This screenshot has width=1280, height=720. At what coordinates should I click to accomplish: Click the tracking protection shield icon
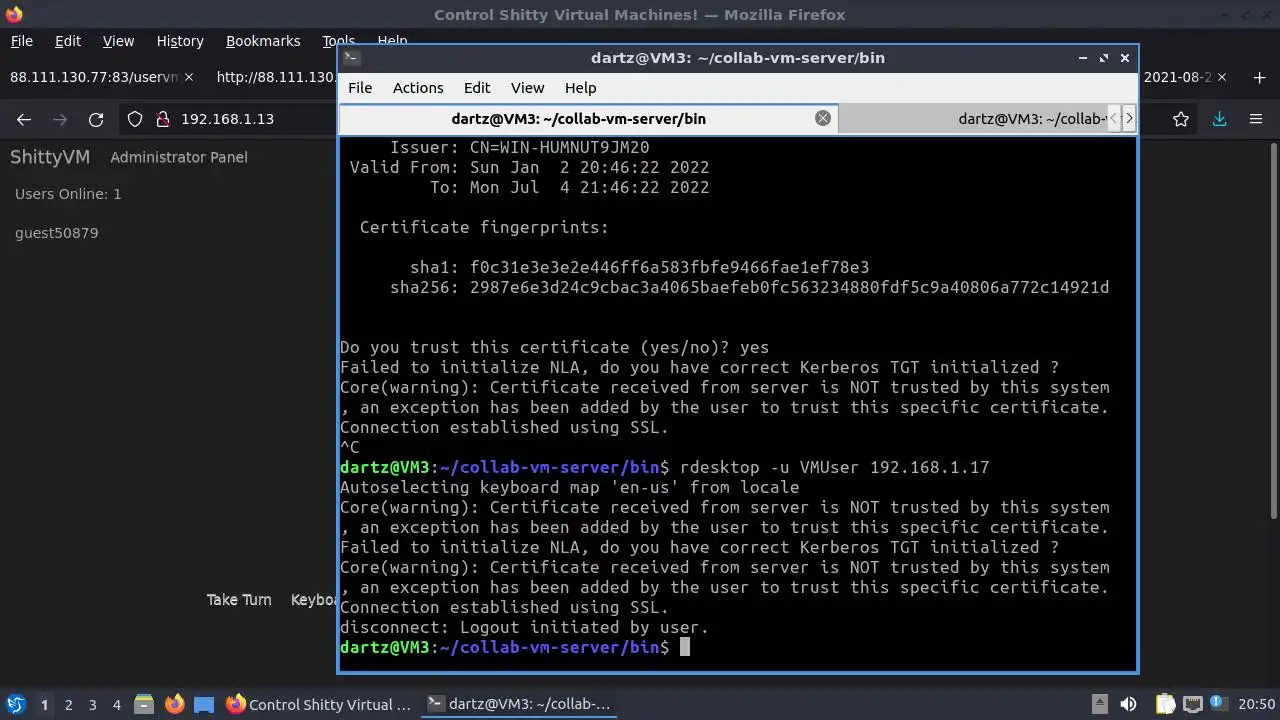(135, 119)
